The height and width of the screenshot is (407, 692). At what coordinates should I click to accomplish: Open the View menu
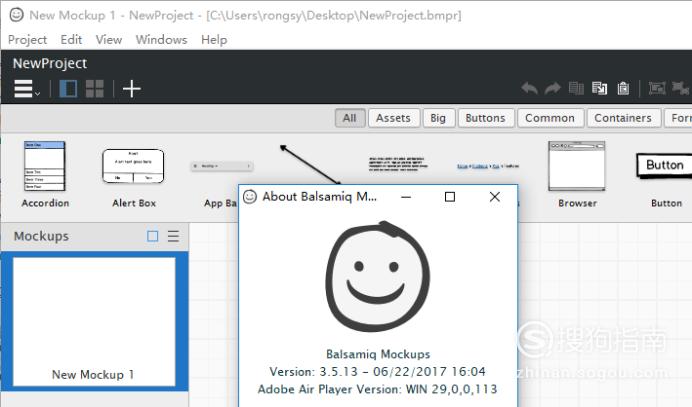pyautogui.click(x=109, y=40)
